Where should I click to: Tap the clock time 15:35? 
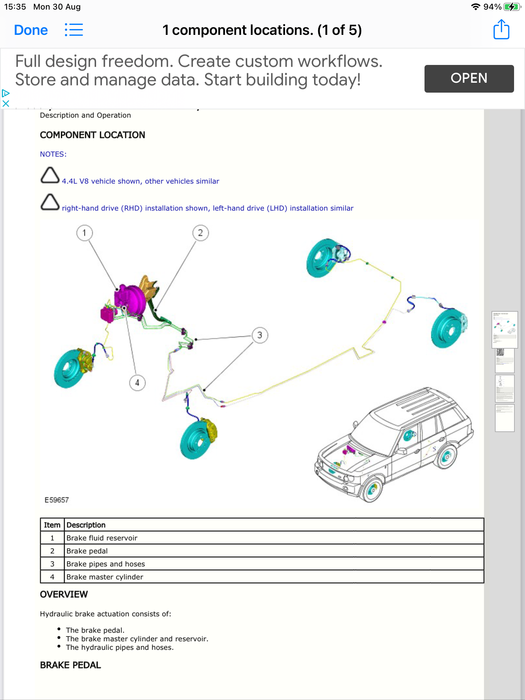tap(15, 7)
